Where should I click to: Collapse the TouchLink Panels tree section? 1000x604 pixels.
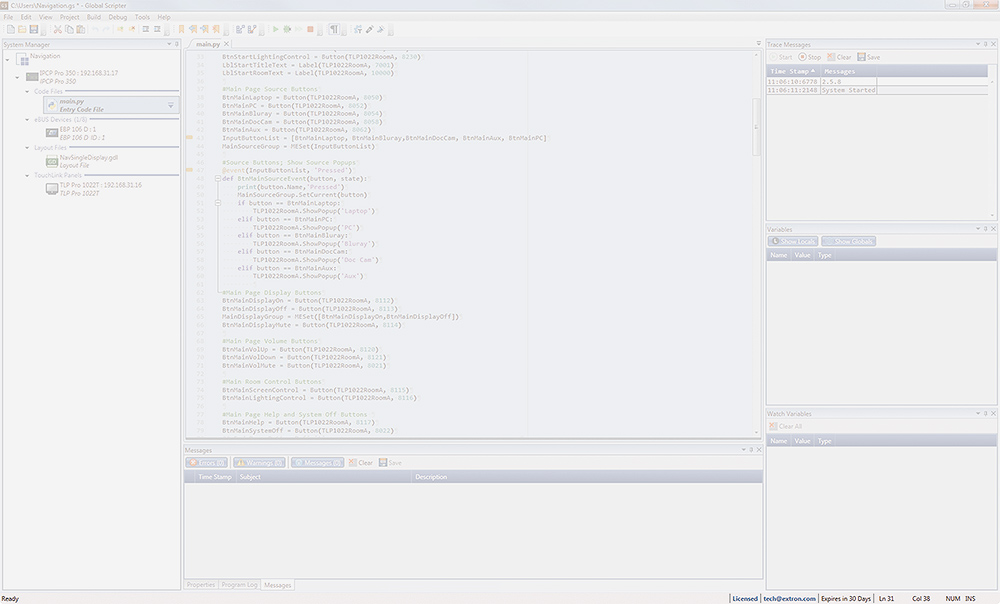click(x=28, y=175)
